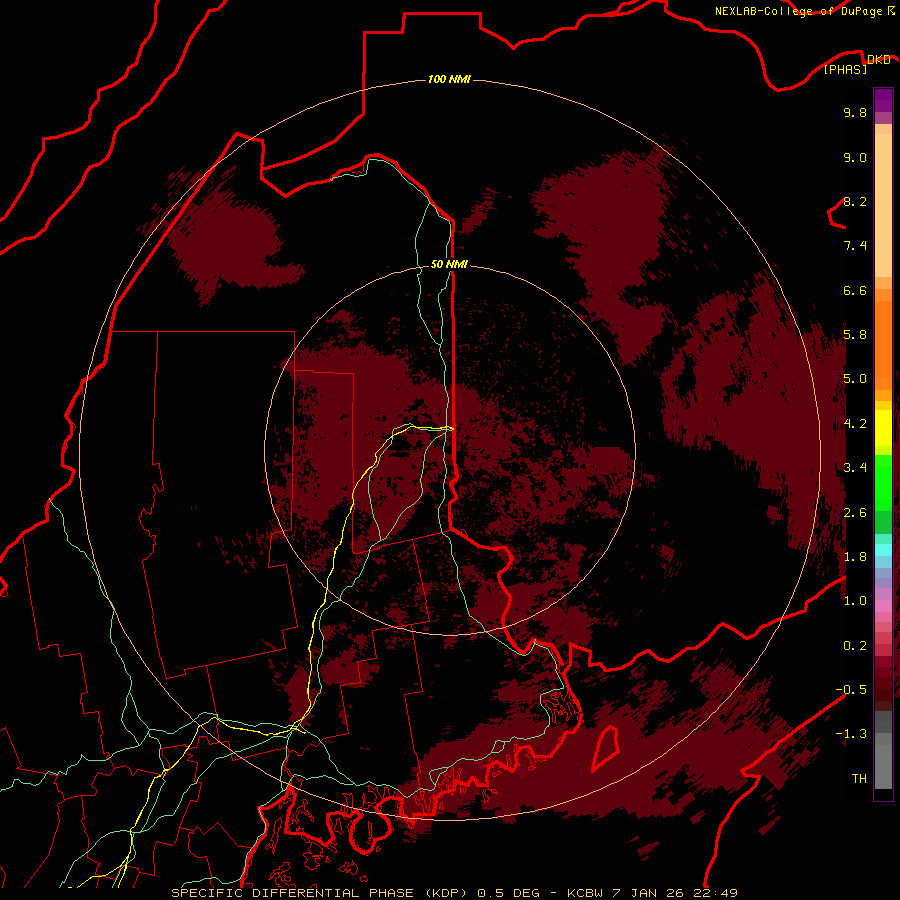Click the 3.4 scale value
The image size is (900, 900).
coord(855,468)
